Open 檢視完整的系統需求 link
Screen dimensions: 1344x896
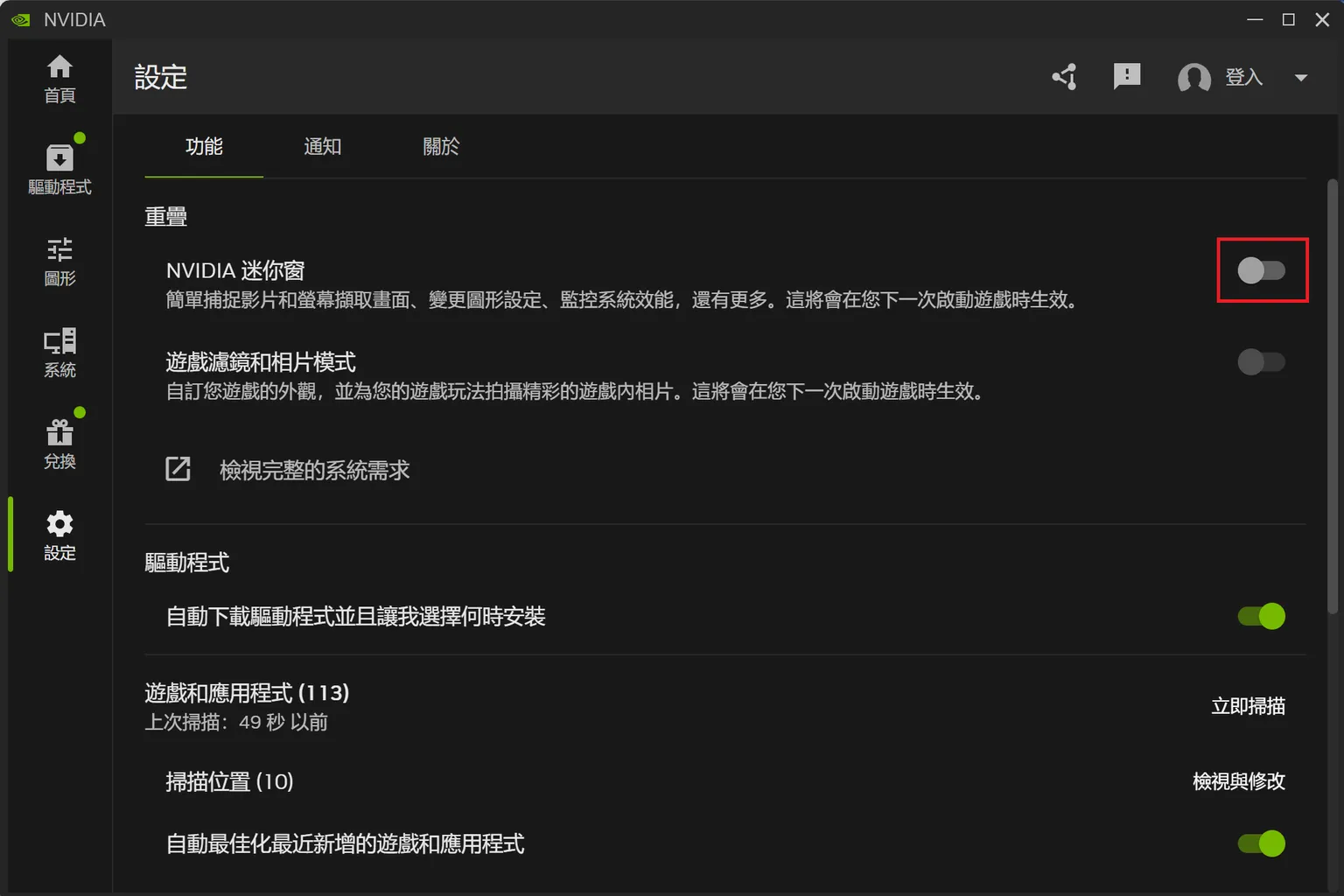coord(314,471)
